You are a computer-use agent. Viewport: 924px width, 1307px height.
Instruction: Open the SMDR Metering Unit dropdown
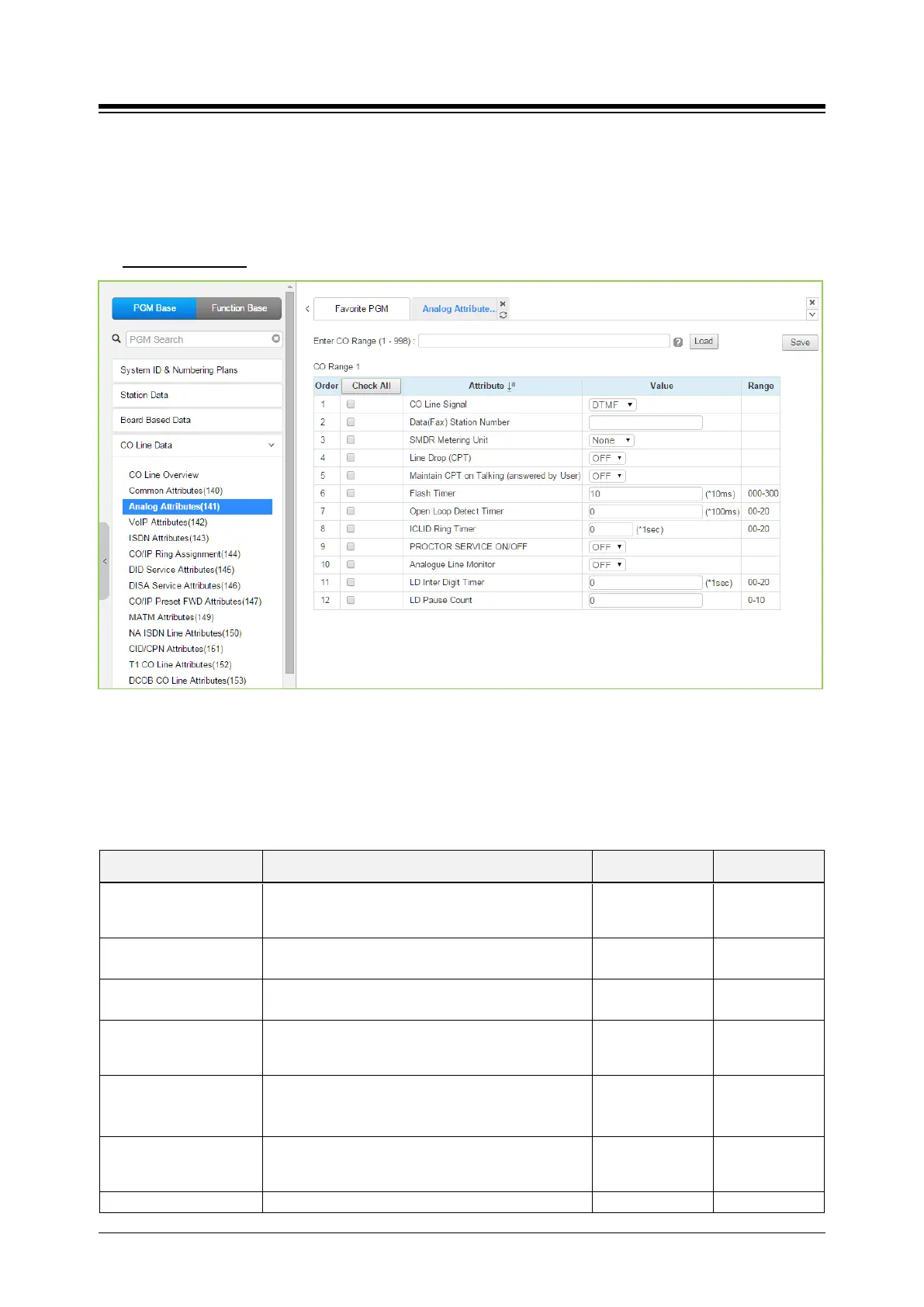tap(611, 440)
